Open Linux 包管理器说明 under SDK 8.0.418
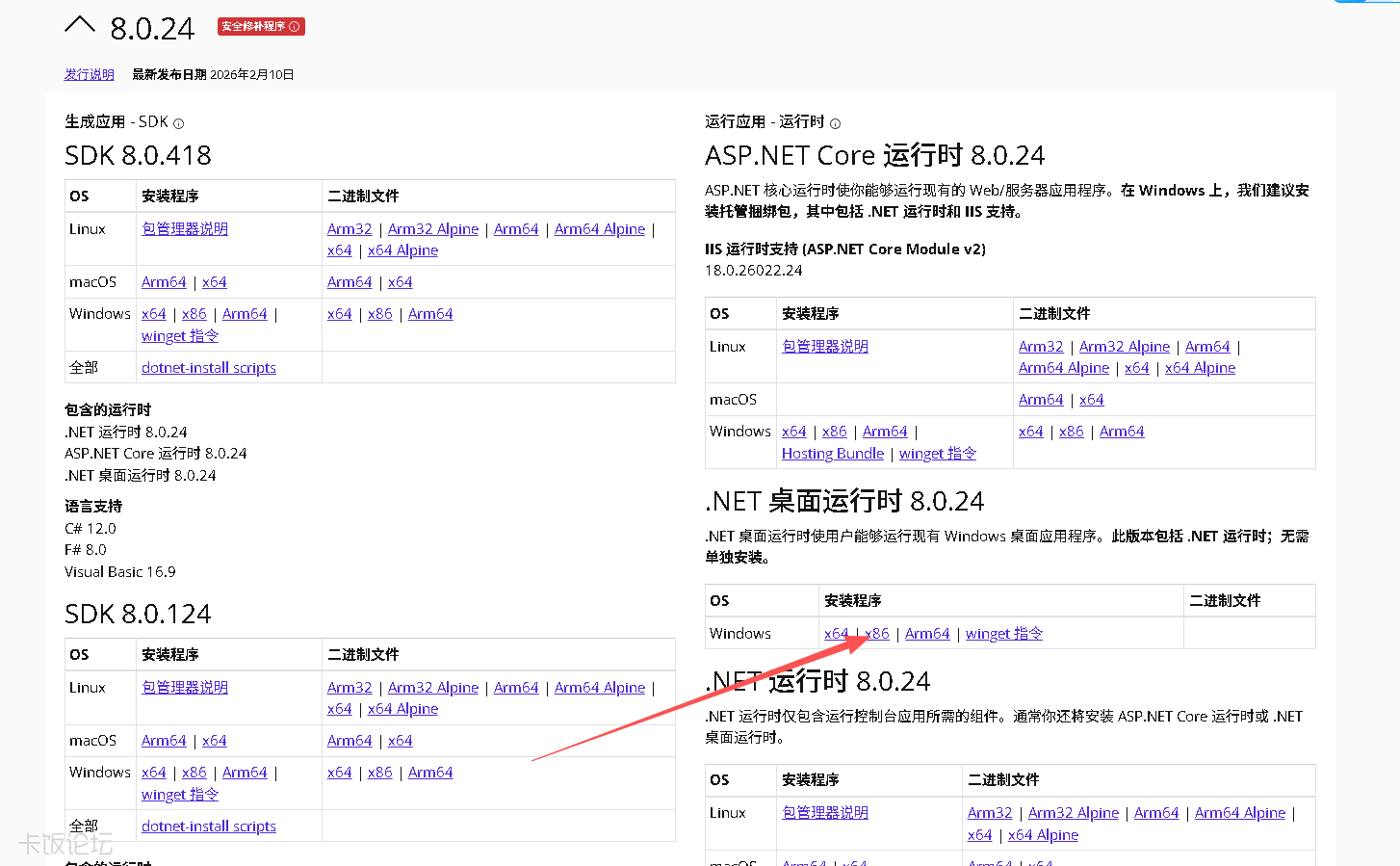Viewport: 1400px width, 866px height. 184,228
